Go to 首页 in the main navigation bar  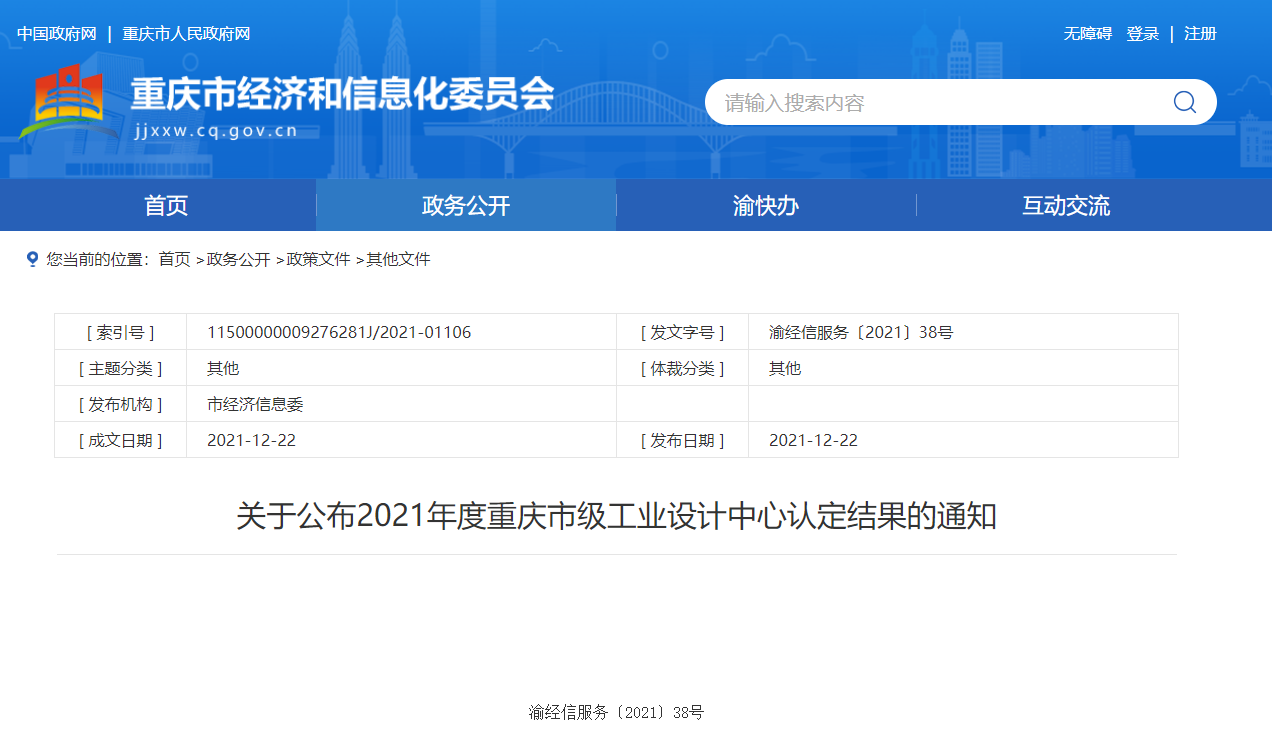166,206
